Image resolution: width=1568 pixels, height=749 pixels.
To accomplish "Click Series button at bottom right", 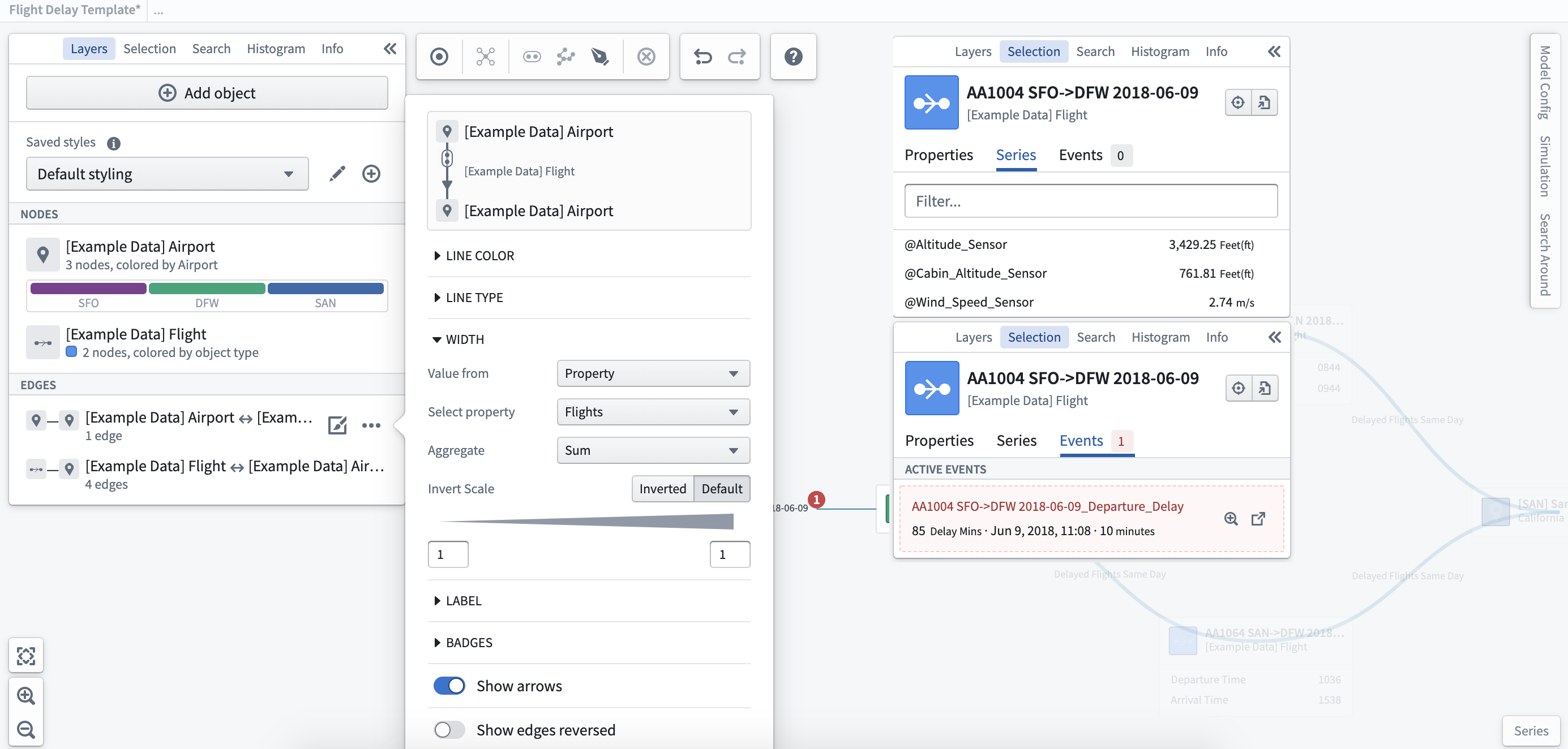I will pos(1530,730).
